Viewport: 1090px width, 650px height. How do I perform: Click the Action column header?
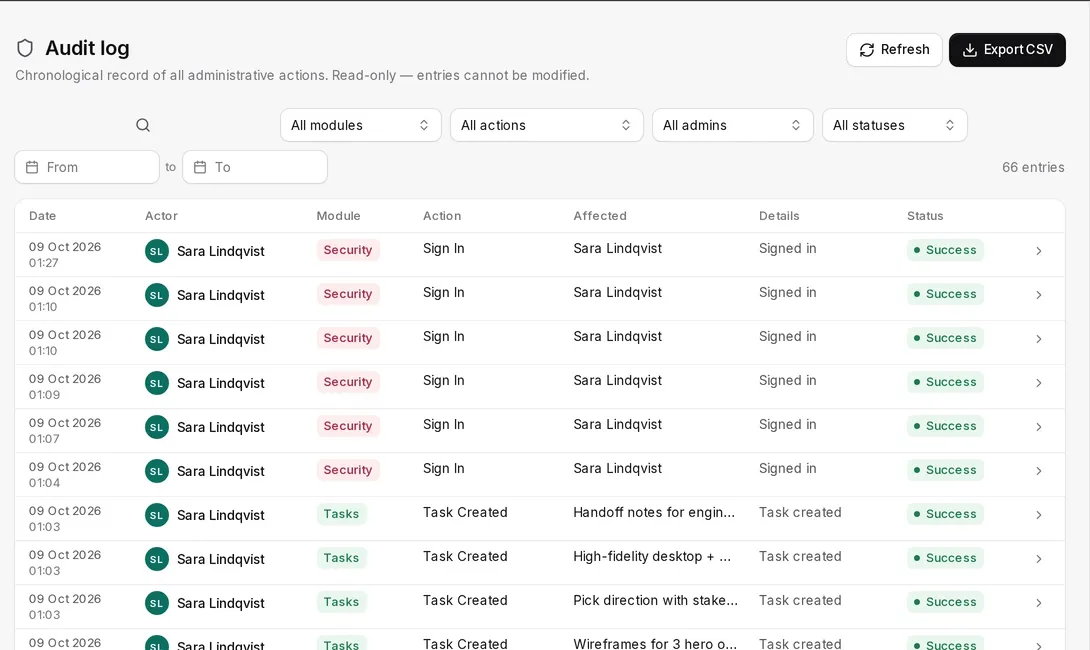tap(442, 216)
